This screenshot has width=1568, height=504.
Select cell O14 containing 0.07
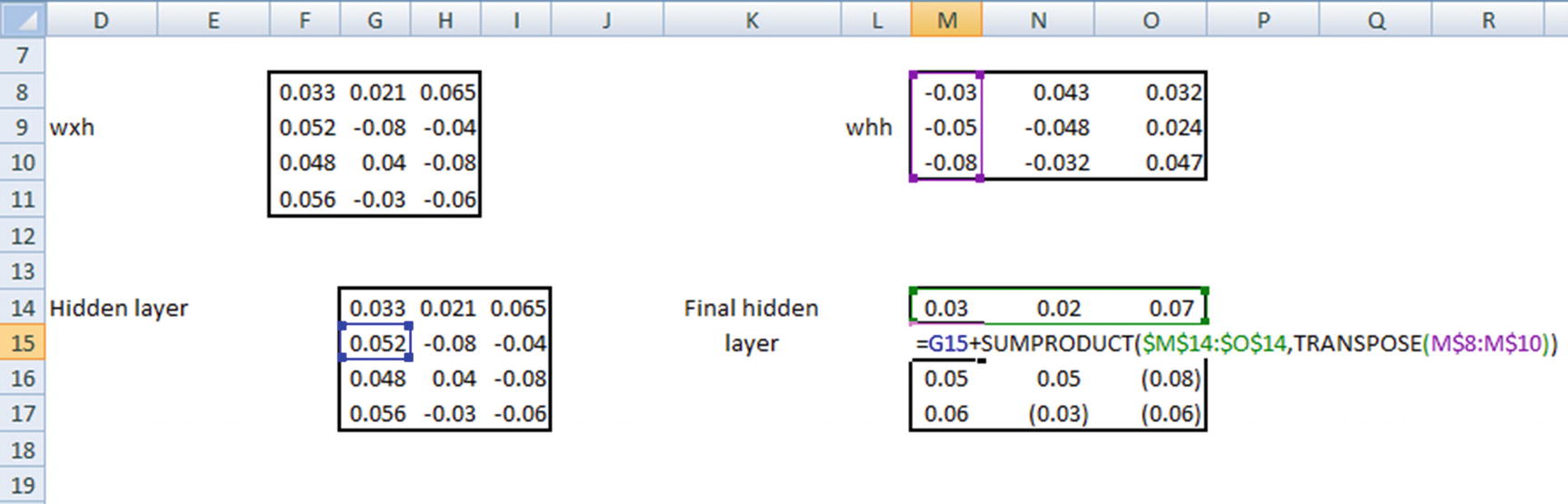[x=1151, y=308]
